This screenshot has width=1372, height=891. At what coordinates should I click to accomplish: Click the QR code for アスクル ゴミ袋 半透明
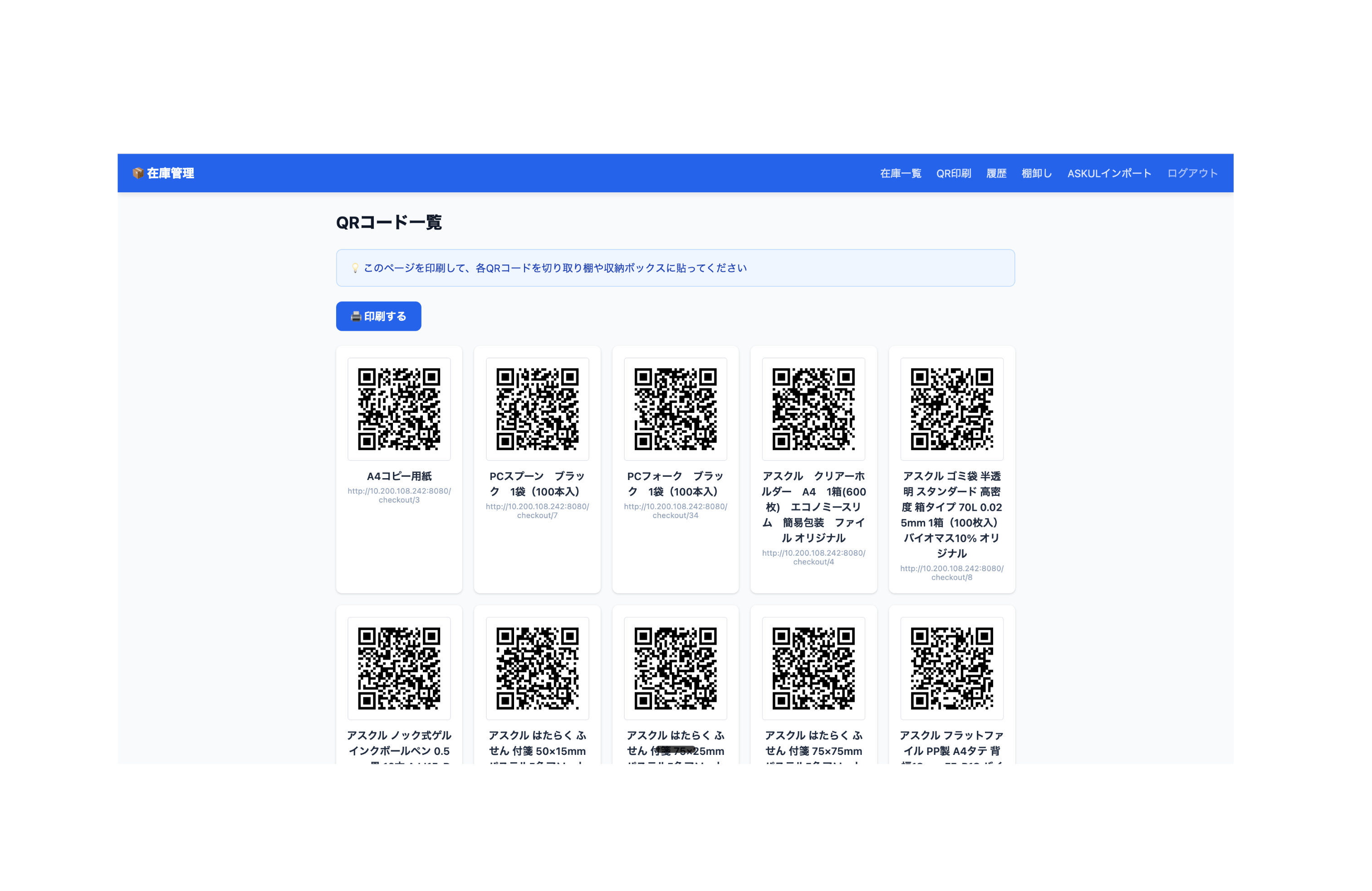(952, 409)
